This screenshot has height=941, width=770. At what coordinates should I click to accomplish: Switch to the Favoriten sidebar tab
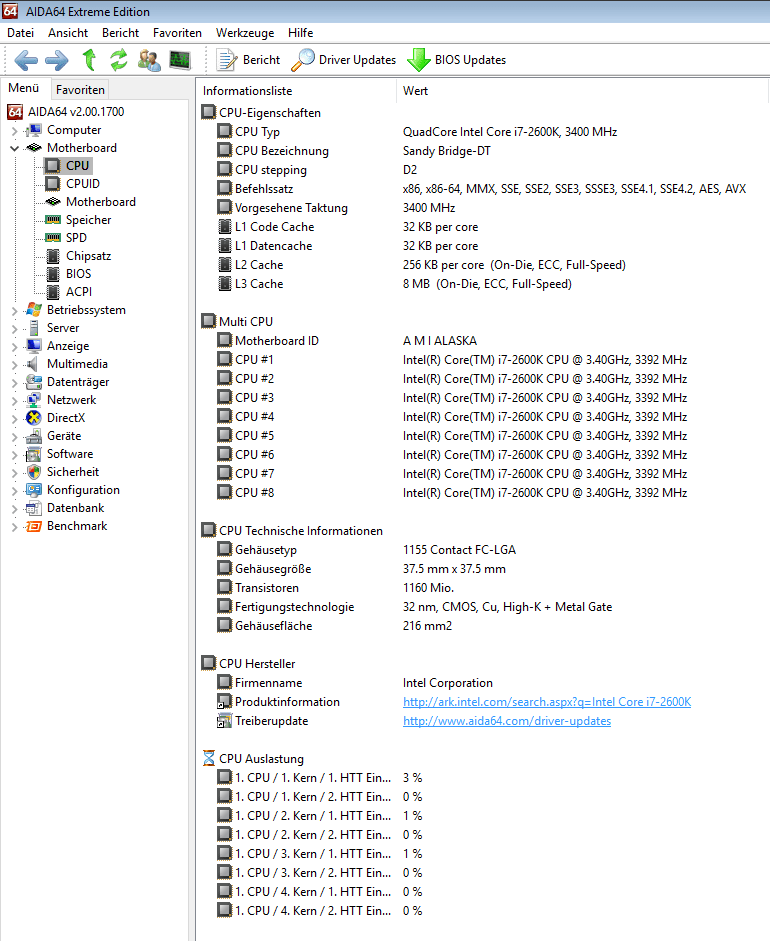[80, 89]
